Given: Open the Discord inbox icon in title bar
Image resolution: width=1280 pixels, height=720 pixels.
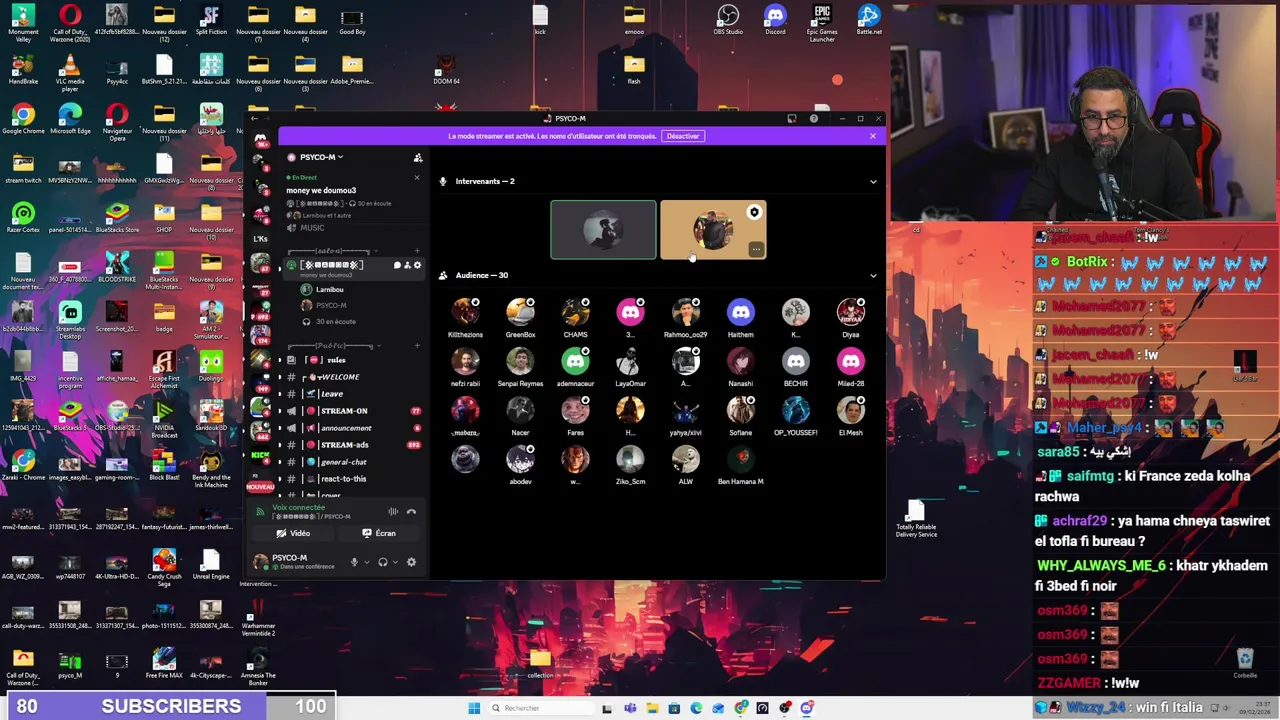Looking at the screenshot, I should [792, 119].
